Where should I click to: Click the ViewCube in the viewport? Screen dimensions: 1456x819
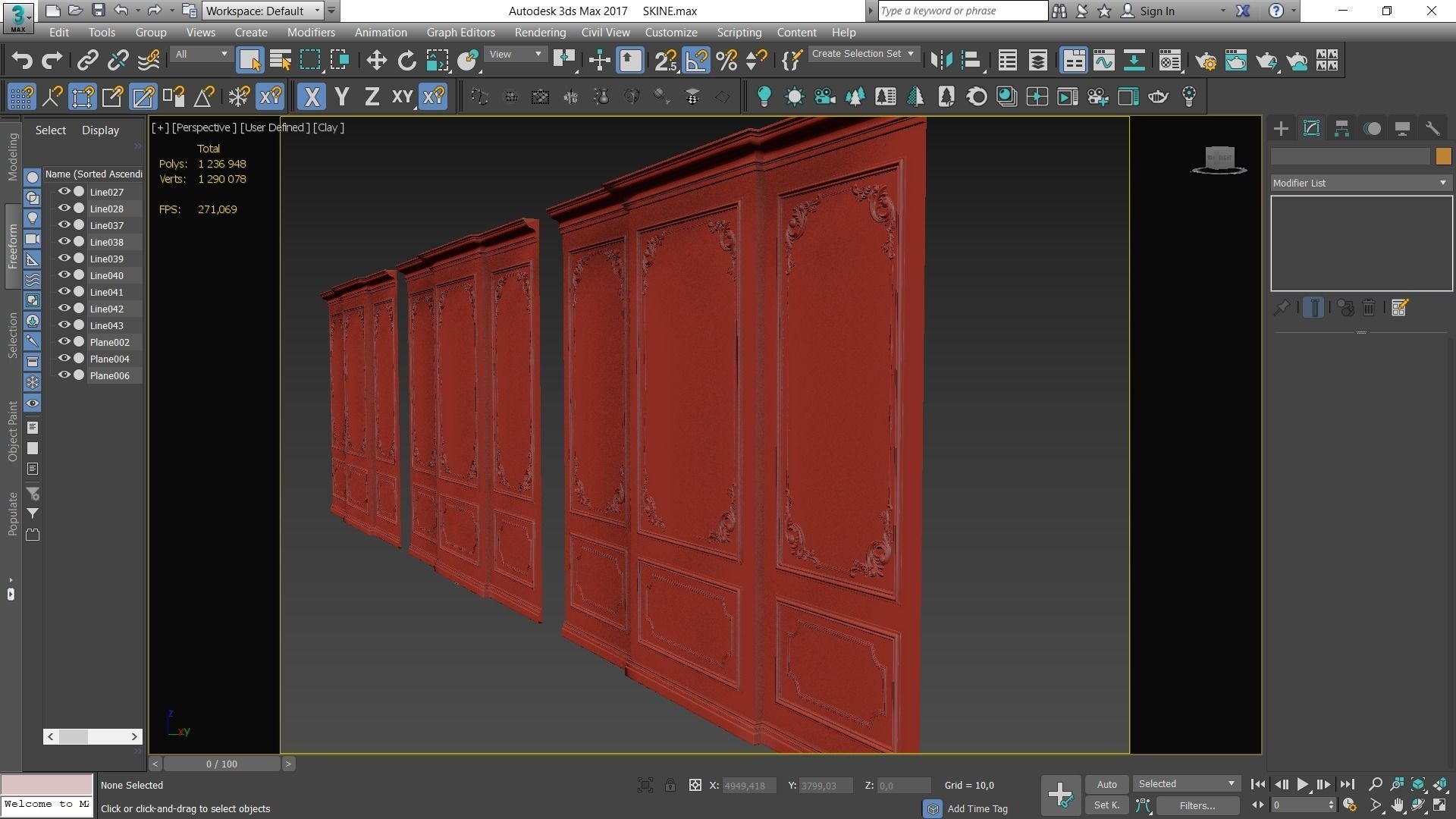click(1219, 160)
